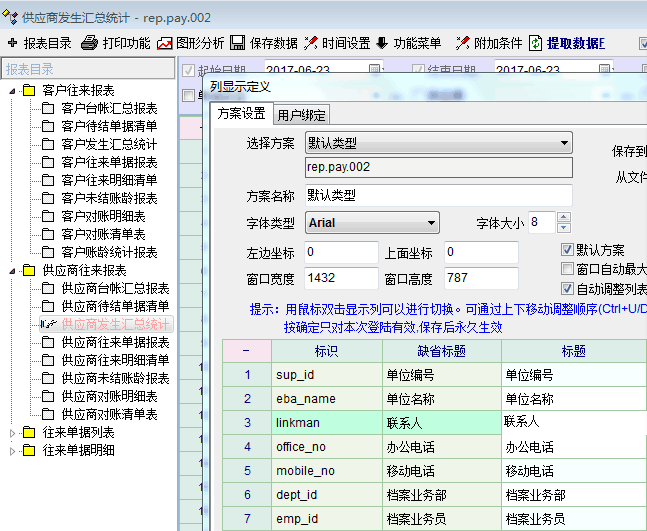Uncheck the 自动调整列表 checkbox

pyautogui.click(x=567, y=289)
